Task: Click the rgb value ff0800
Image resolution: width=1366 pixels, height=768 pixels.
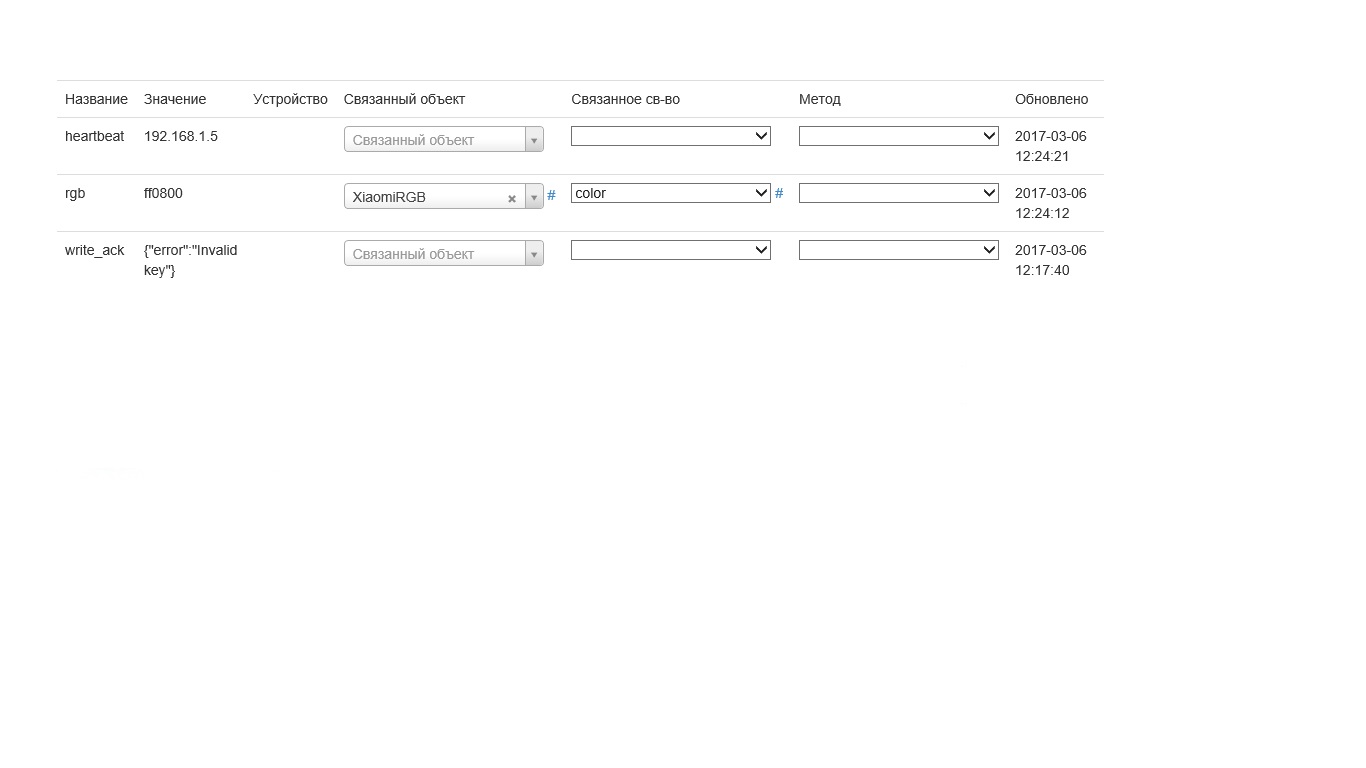Action: (x=163, y=193)
